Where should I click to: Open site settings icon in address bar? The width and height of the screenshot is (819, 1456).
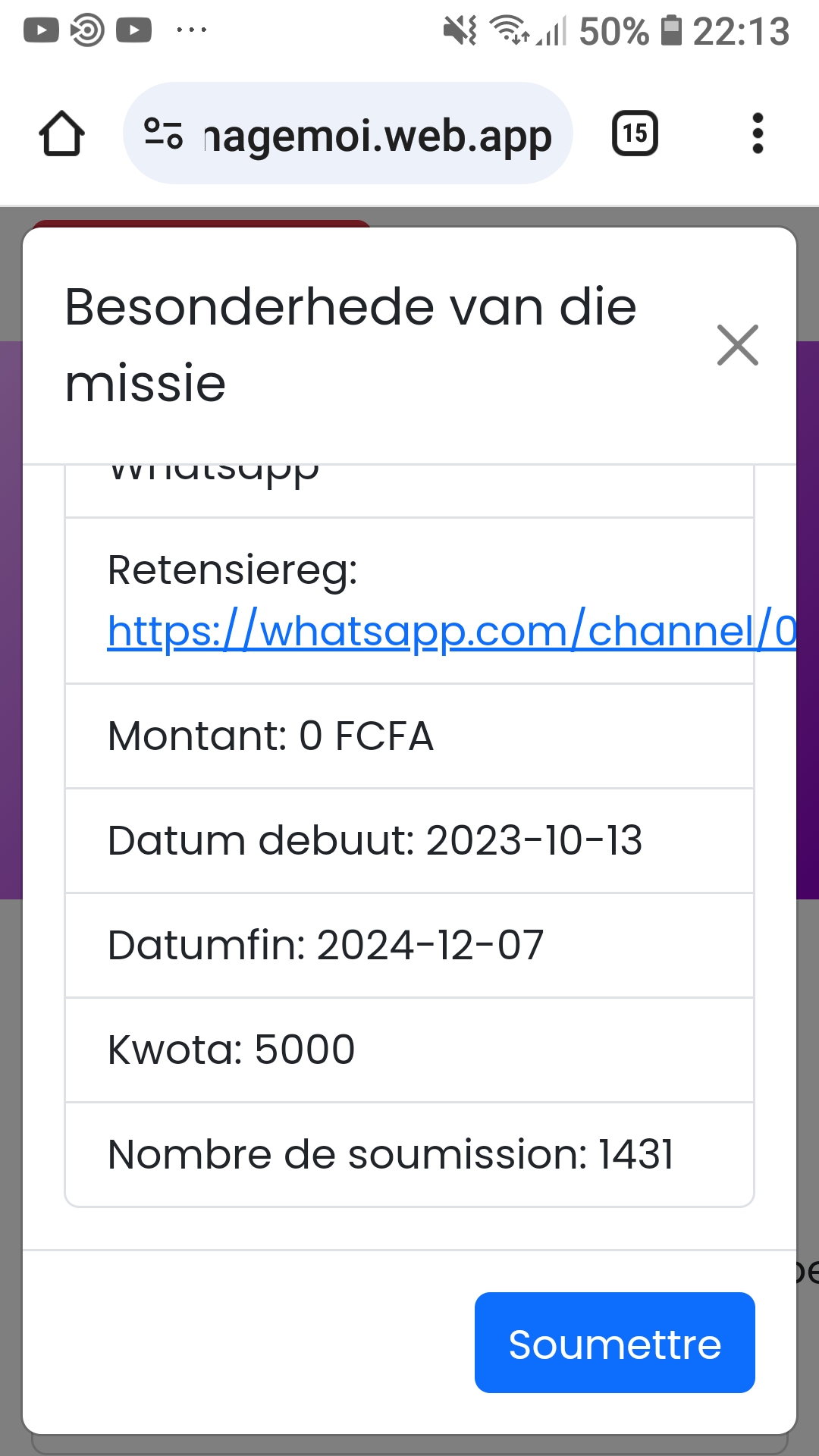[163, 133]
